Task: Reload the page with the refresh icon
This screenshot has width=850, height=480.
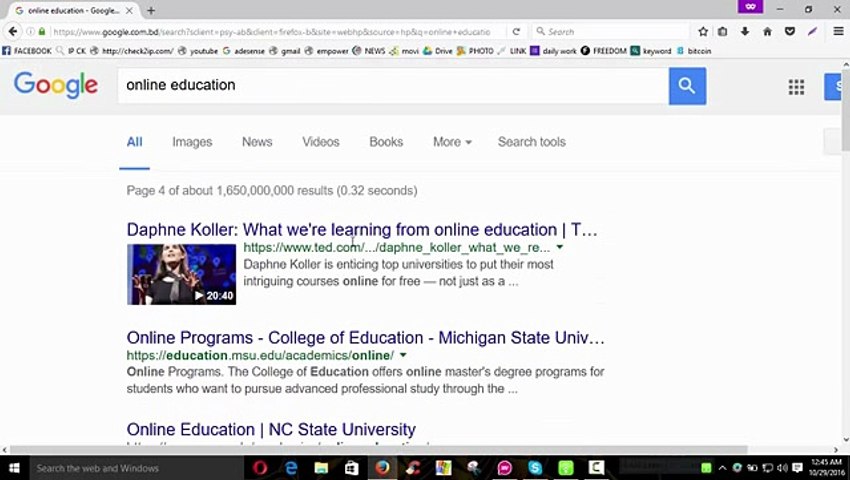Action: coord(516,31)
